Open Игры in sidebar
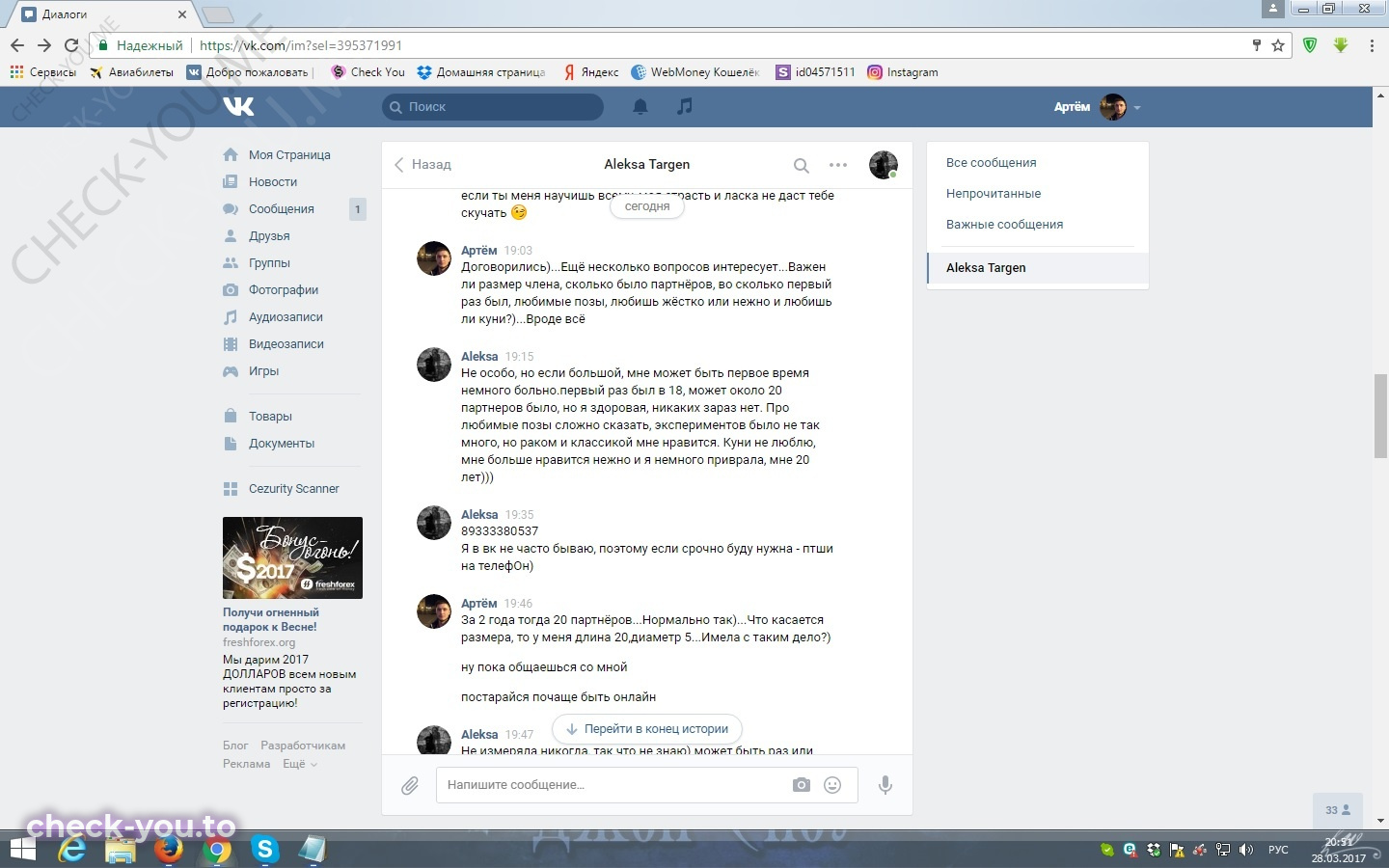This screenshot has height=868, width=1389. (x=263, y=371)
